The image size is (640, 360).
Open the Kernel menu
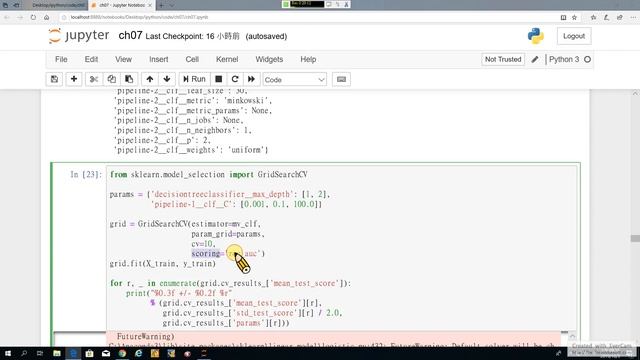(x=227, y=60)
